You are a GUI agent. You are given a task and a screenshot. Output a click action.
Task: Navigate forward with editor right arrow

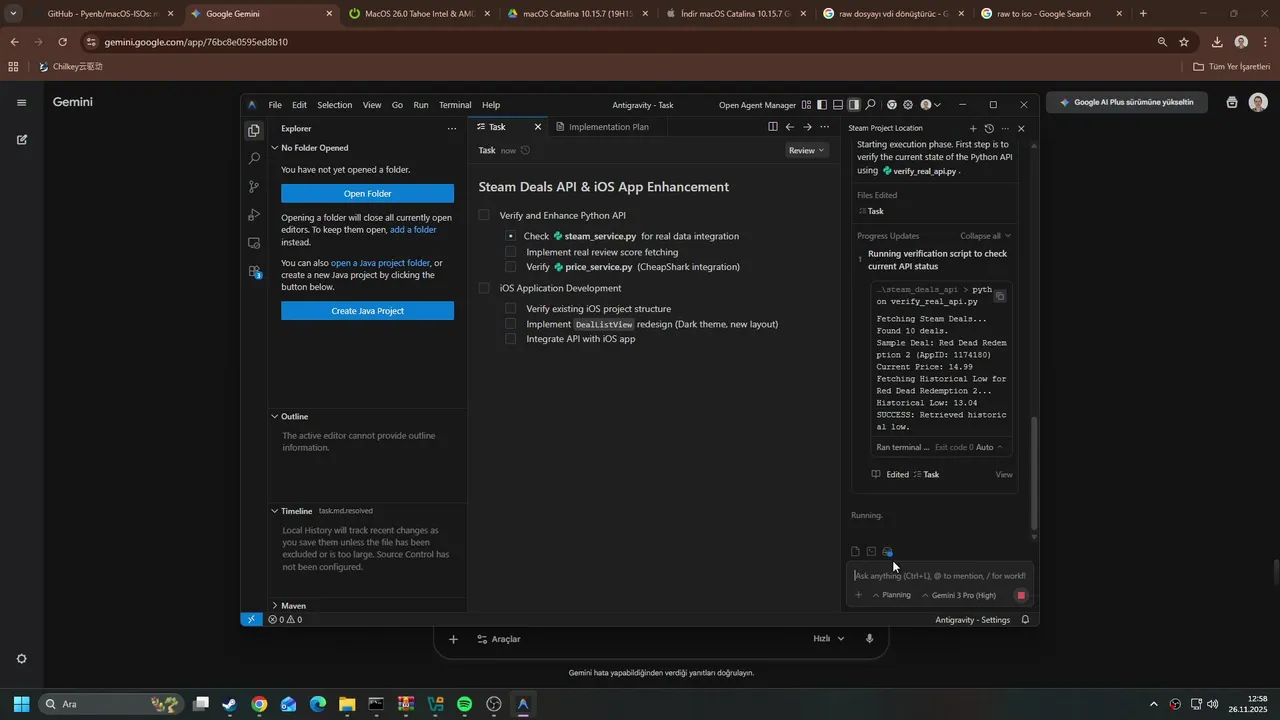807,127
